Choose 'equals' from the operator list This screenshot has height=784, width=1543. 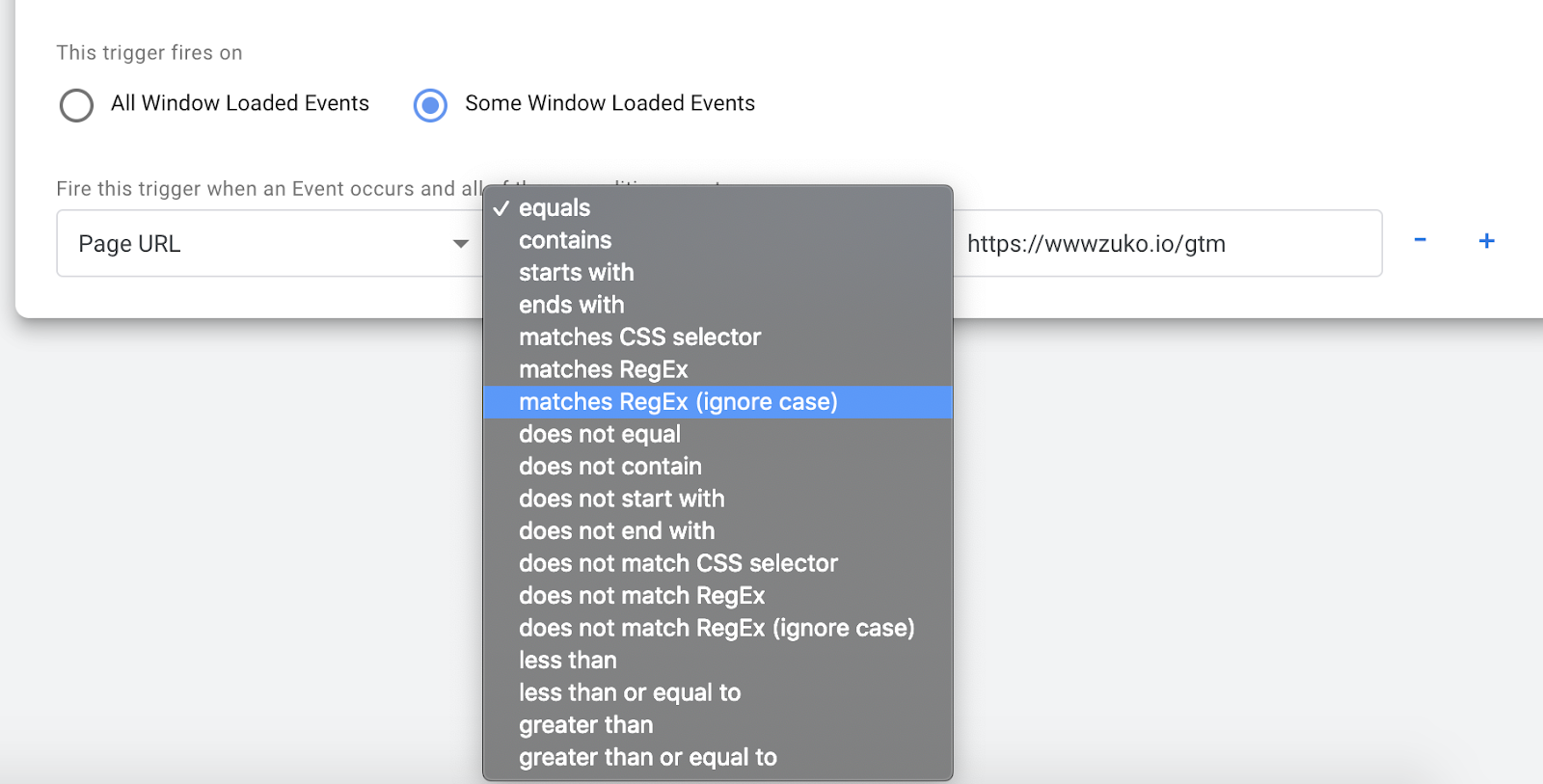click(x=554, y=207)
